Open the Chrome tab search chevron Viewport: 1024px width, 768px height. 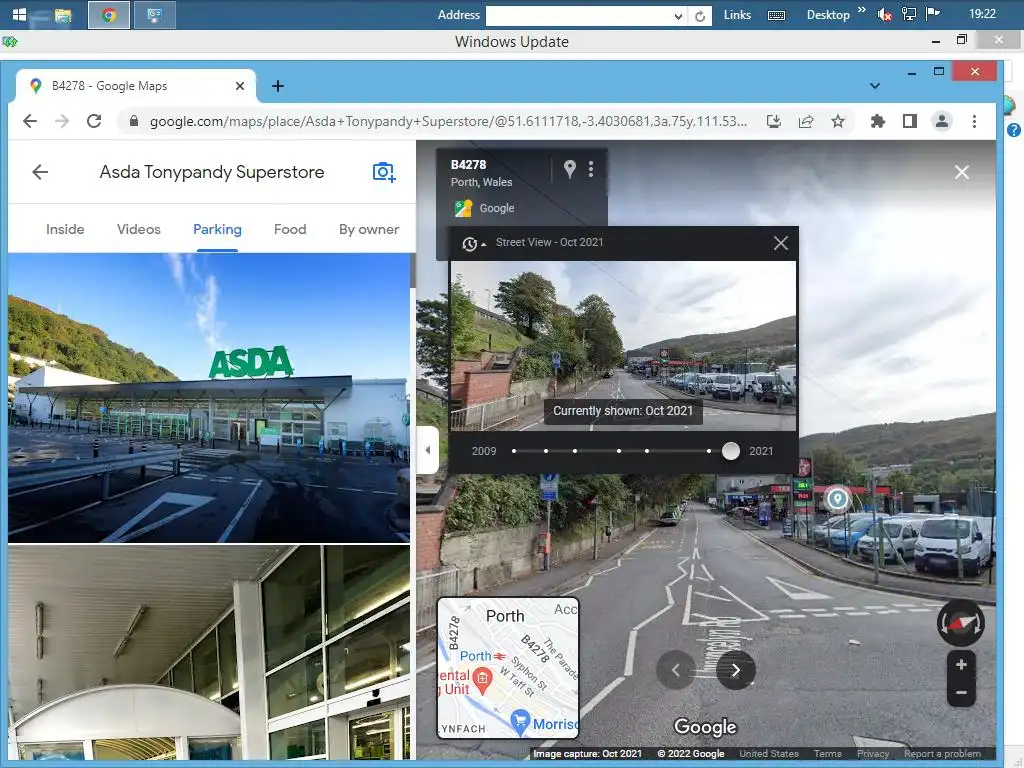[875, 86]
